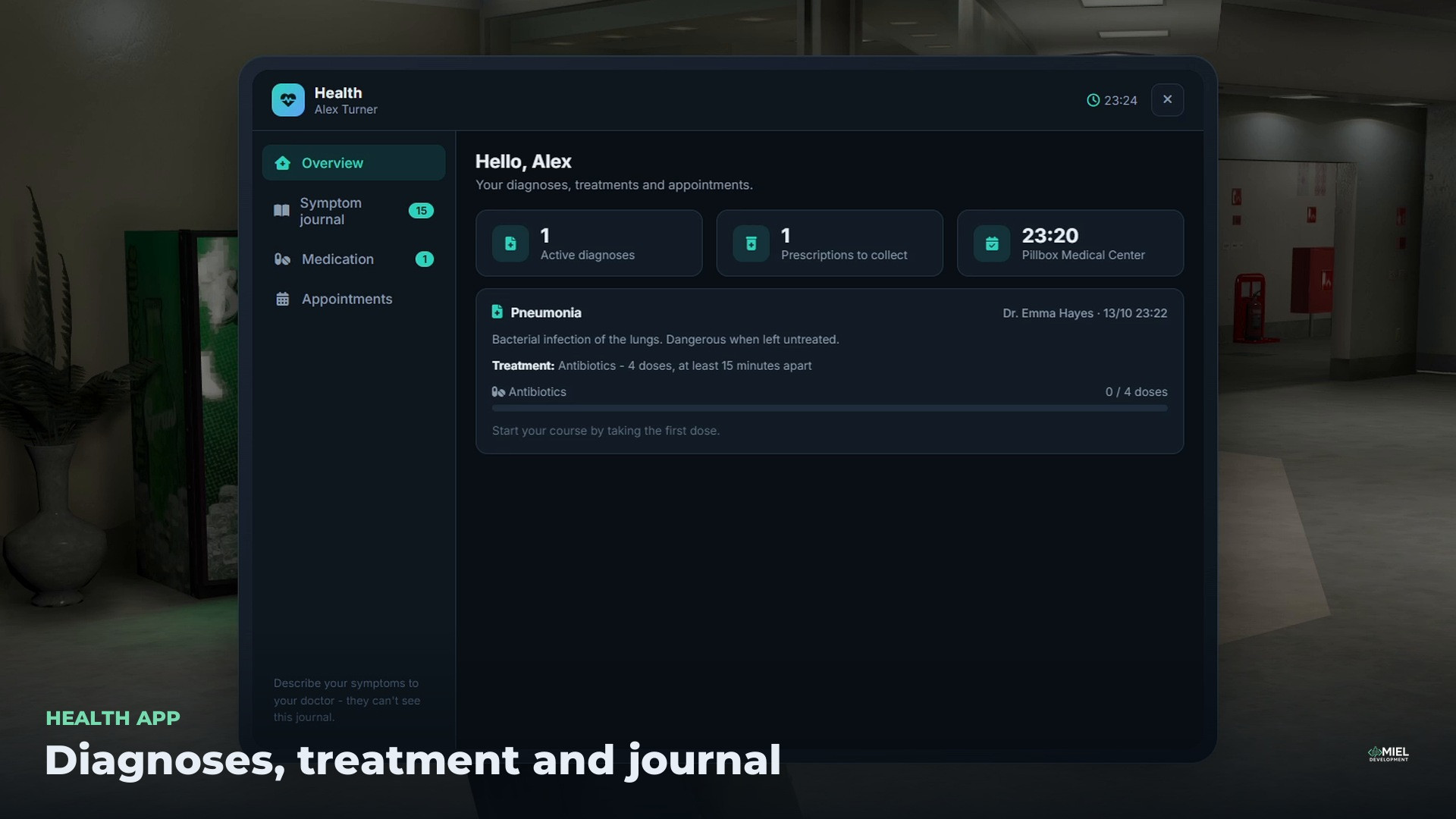This screenshot has width=1456, height=819.
Task: Click the Alex Turner name in header
Action: click(x=346, y=110)
